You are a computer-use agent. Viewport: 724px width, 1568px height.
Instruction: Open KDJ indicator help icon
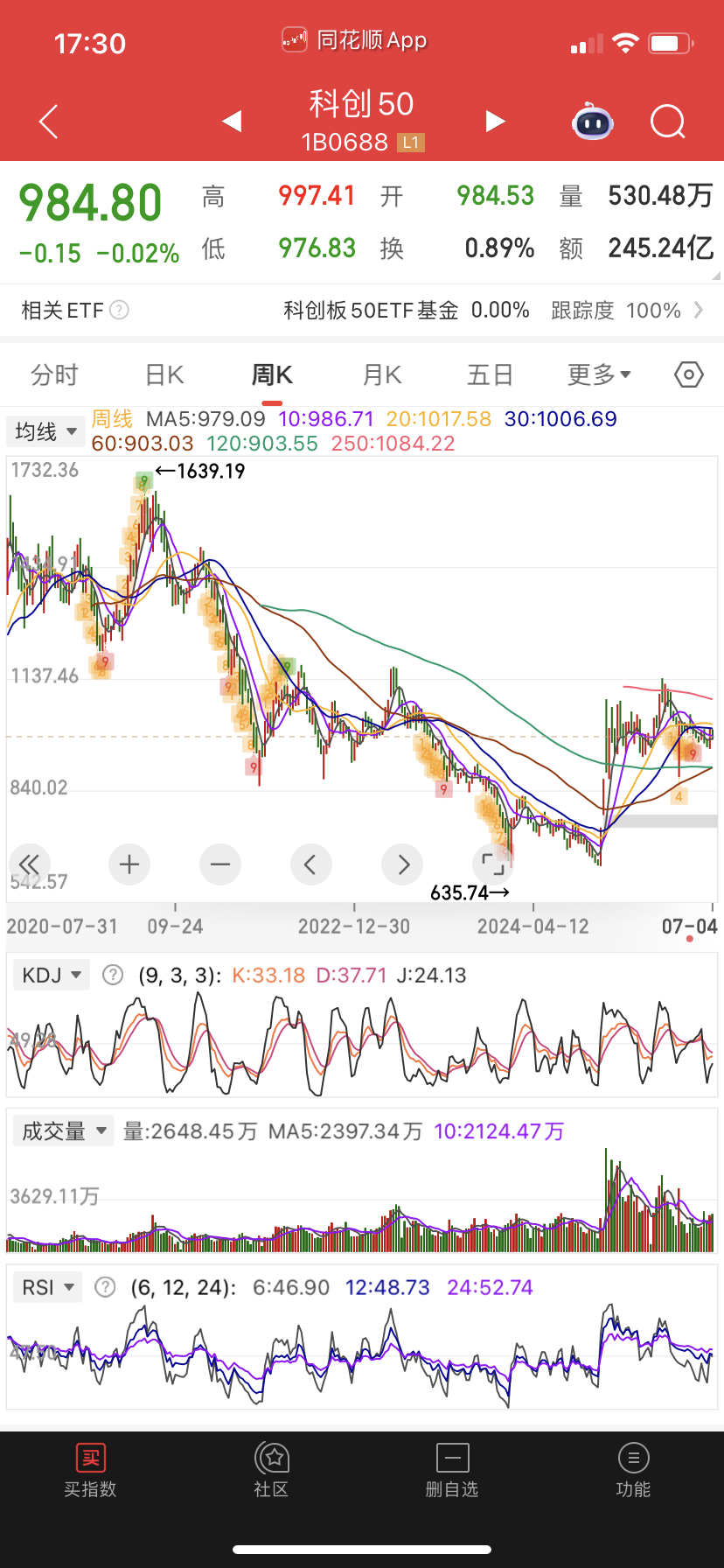point(113,975)
